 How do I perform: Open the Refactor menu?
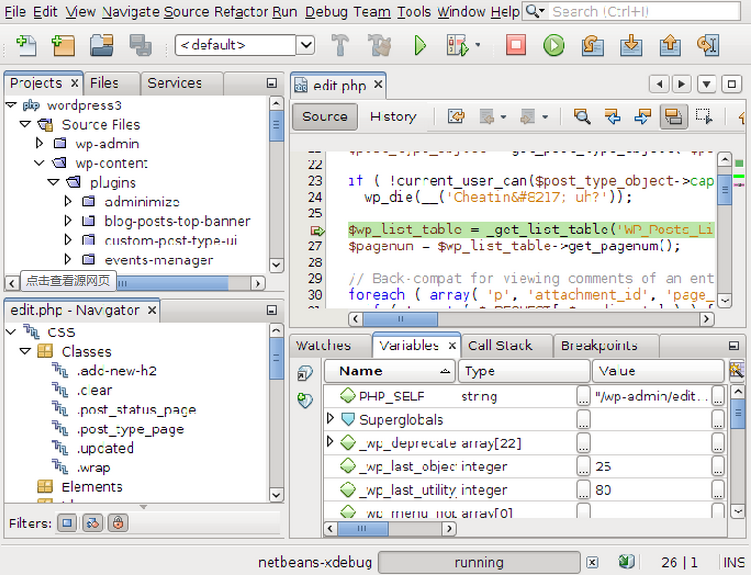pyautogui.click(x=241, y=11)
